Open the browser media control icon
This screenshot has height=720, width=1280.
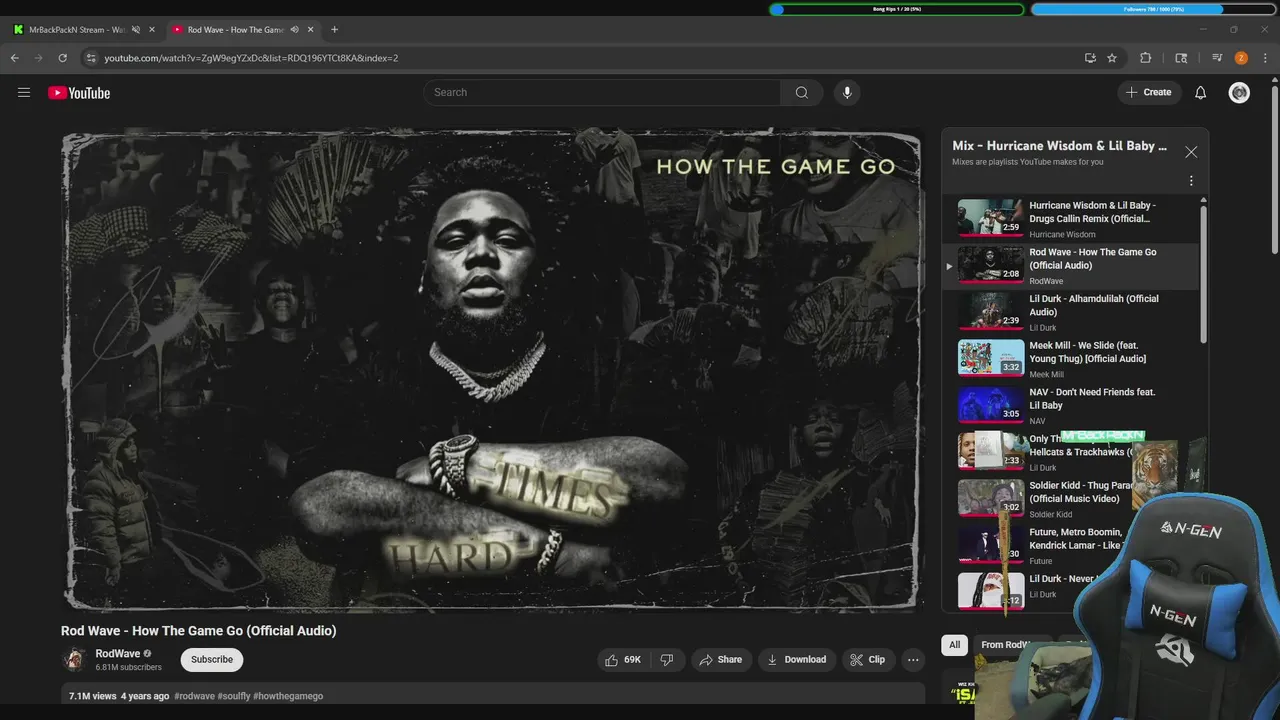click(1217, 58)
